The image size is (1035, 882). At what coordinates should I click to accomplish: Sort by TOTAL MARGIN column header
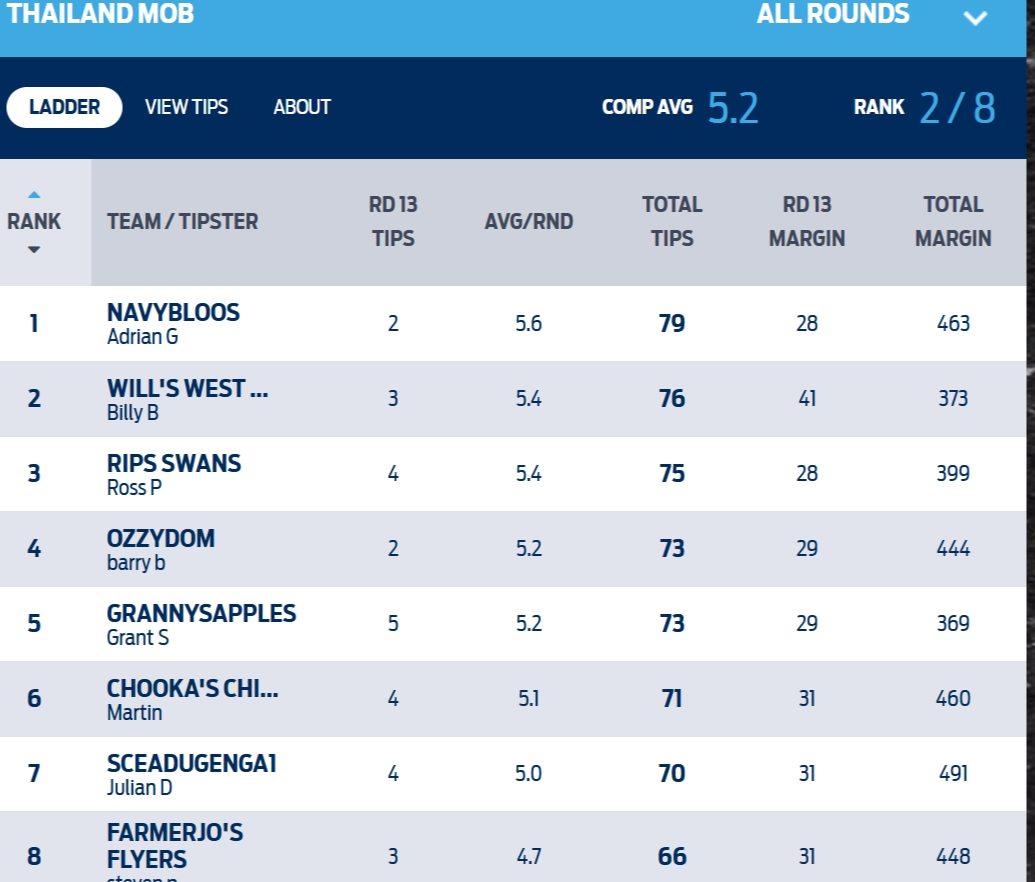click(953, 221)
